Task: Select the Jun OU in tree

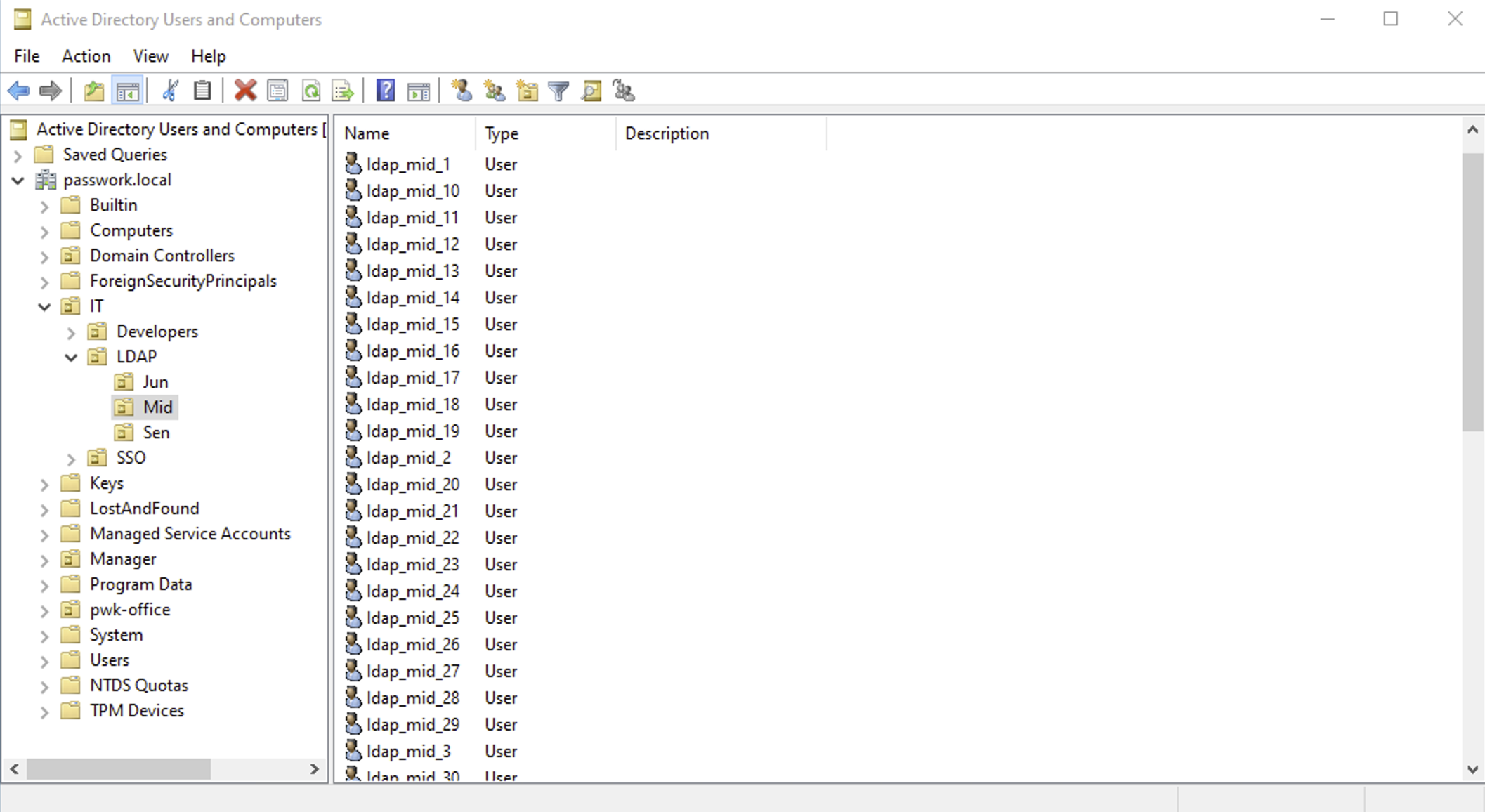Action: tap(155, 382)
